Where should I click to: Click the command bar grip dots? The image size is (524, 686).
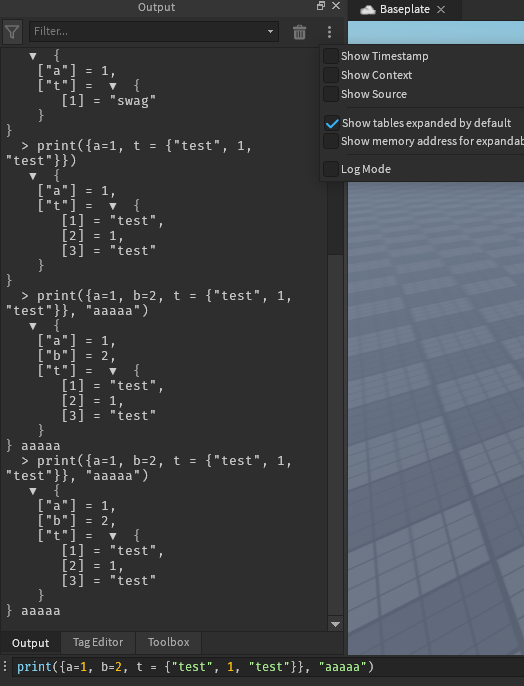(5, 666)
